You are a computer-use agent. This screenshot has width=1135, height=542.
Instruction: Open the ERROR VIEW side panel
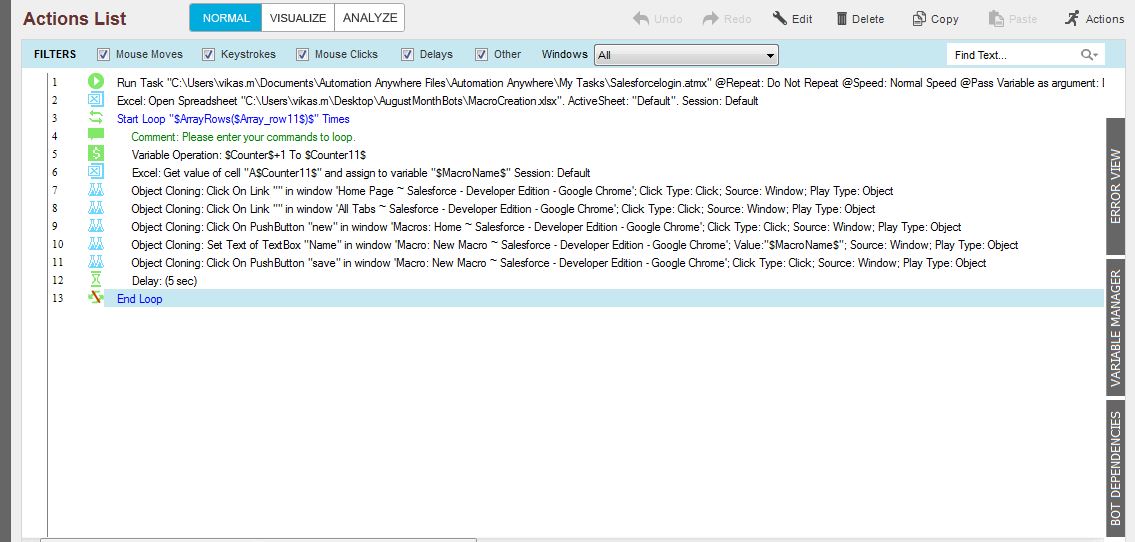(1116, 186)
